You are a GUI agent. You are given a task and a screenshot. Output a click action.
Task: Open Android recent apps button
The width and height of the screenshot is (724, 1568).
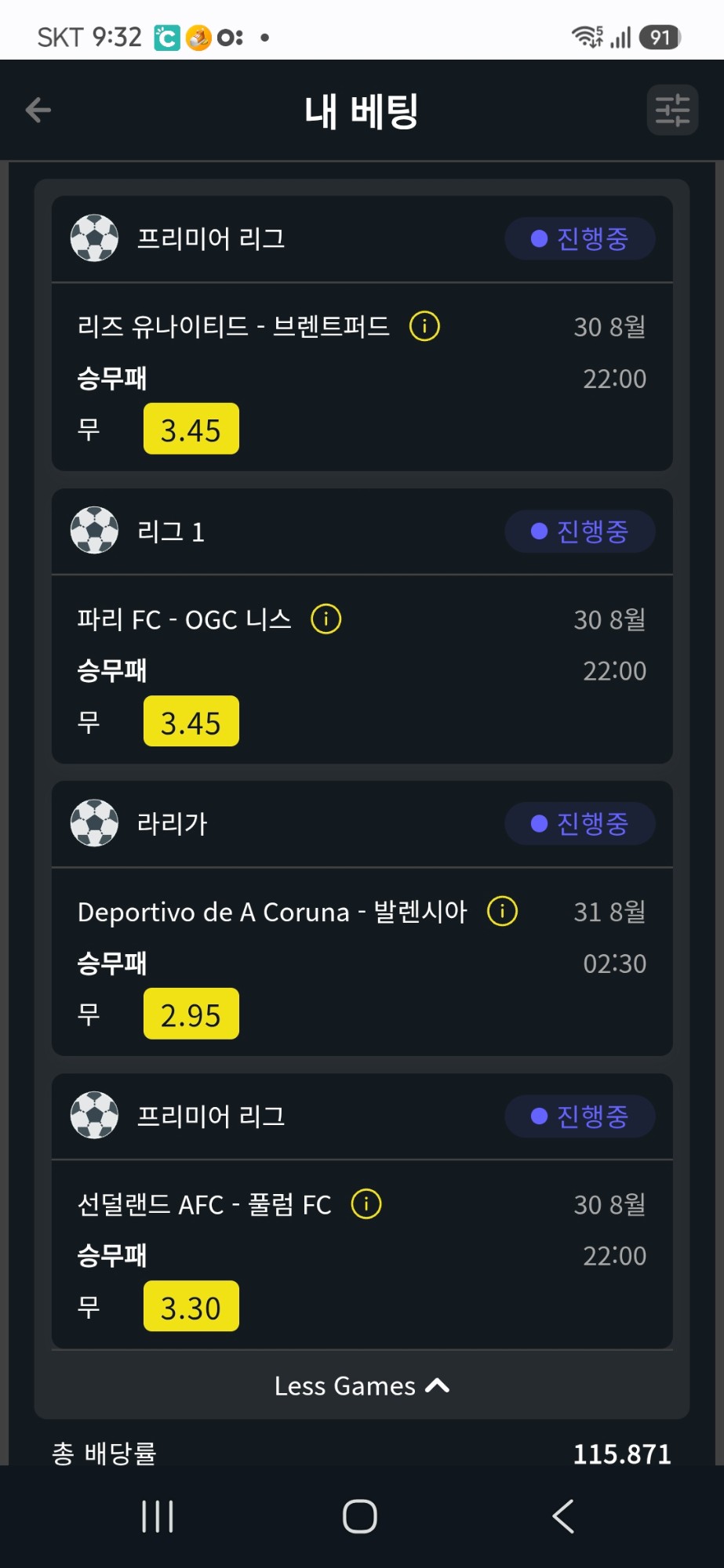(158, 1516)
